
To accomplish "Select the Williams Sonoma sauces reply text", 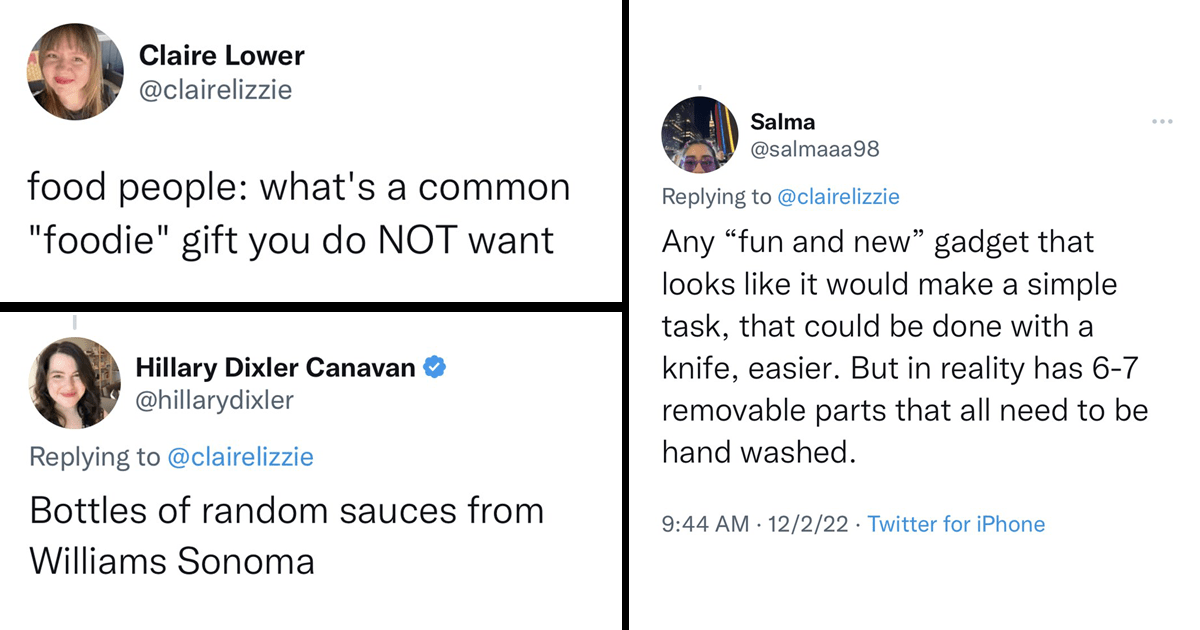I will pos(287,535).
